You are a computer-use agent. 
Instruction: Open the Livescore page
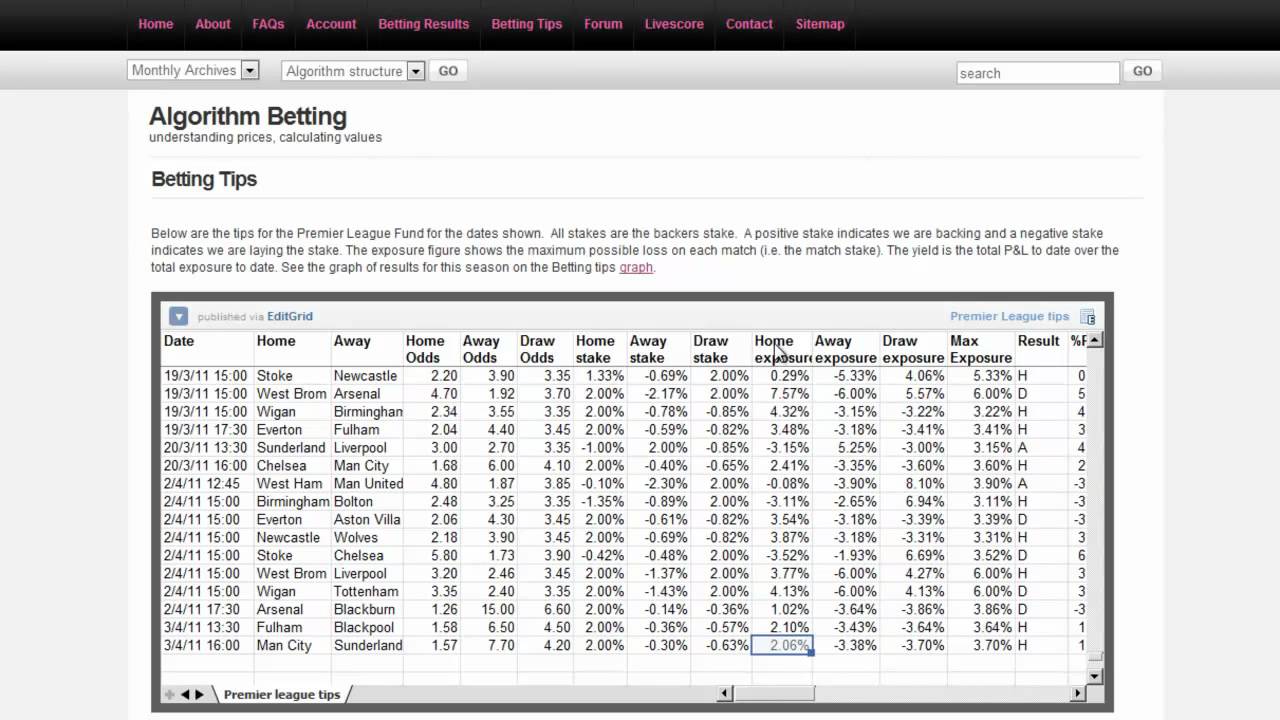[674, 24]
